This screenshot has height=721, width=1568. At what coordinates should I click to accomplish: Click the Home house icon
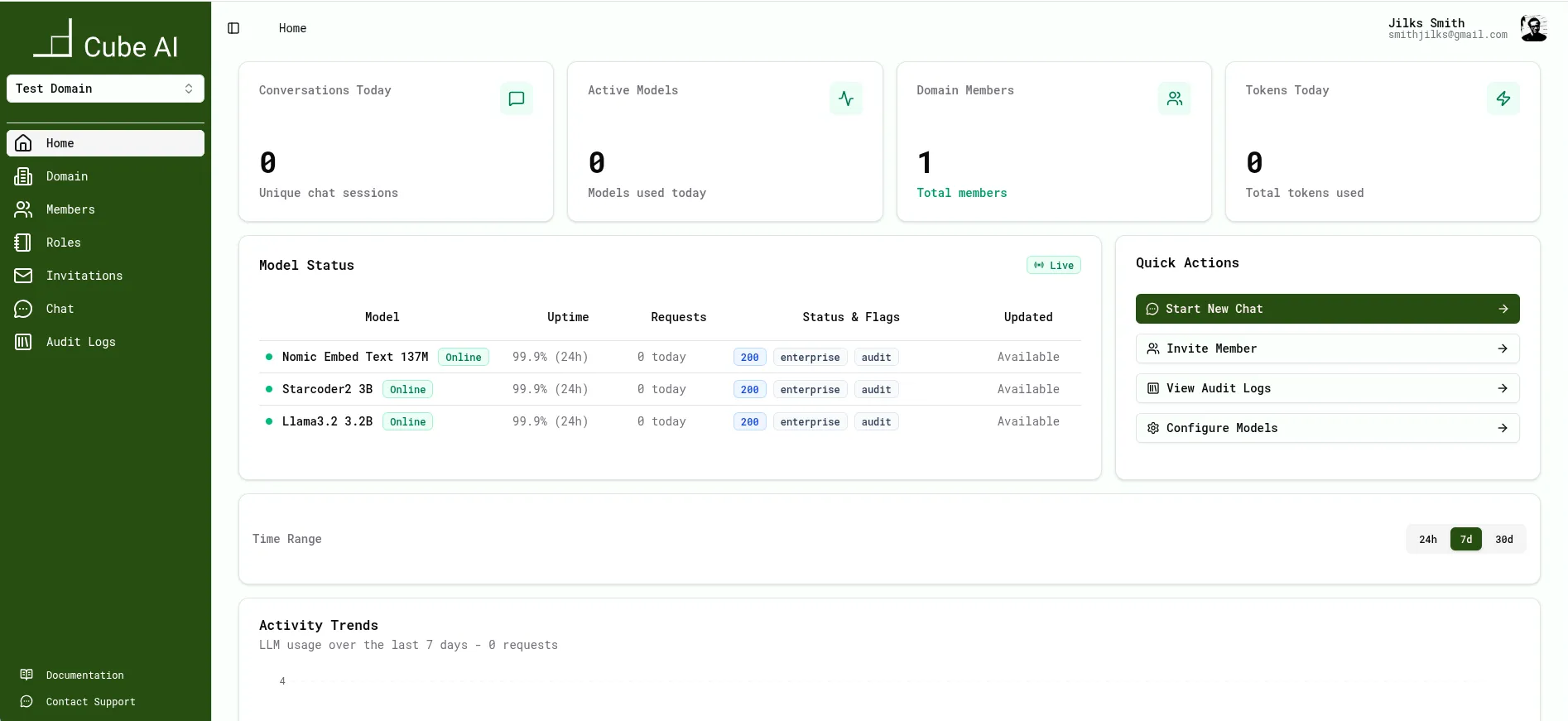click(x=23, y=143)
